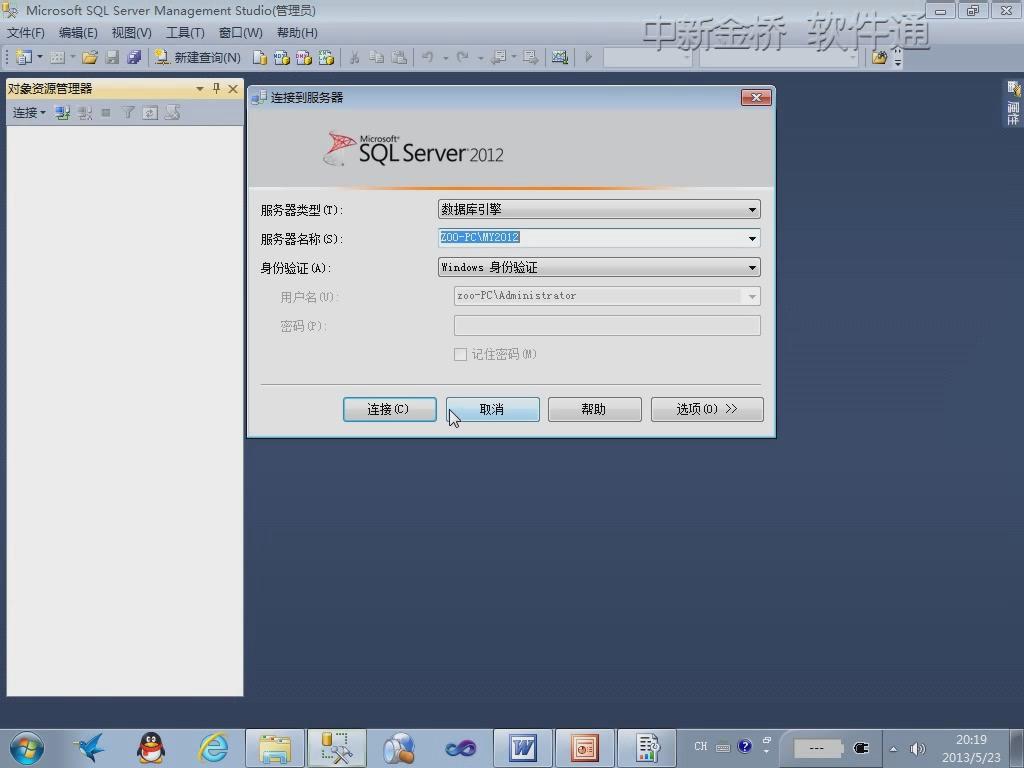
Task: Click the Filter funnel icon in Object Explorer
Action: [x=128, y=113]
